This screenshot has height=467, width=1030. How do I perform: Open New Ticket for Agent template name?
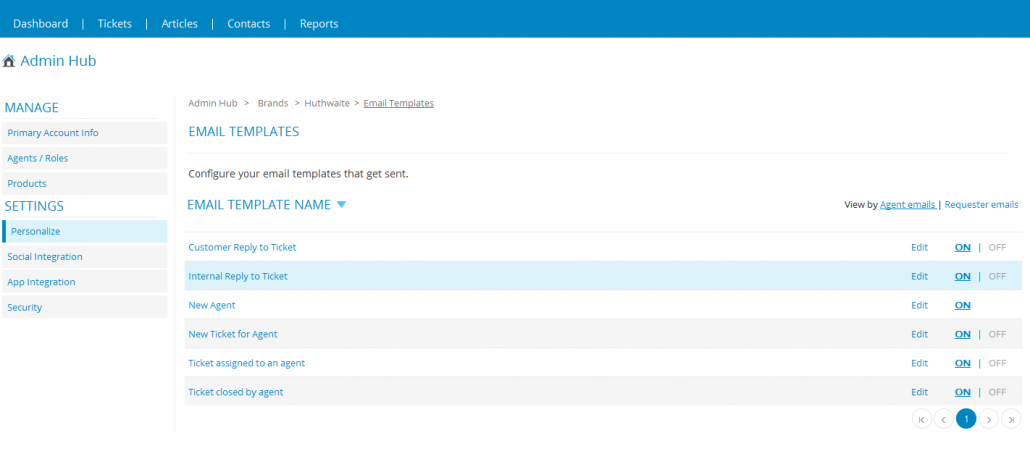pyautogui.click(x=233, y=334)
